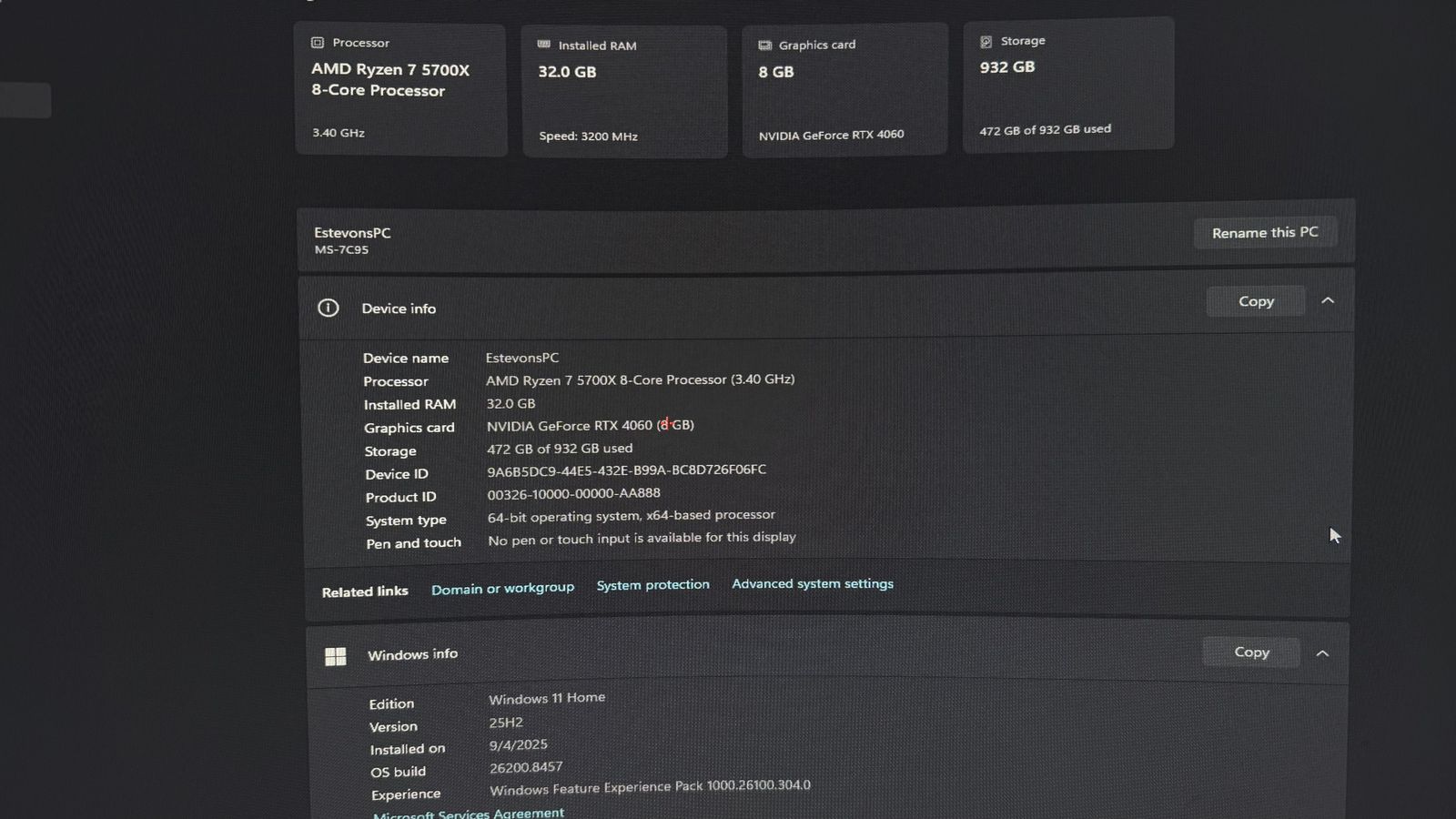Click Device ID value 9A6B5DC9-44E5-432E-B99A-BC8D726F06FC
1456x819 pixels.
tap(626, 470)
